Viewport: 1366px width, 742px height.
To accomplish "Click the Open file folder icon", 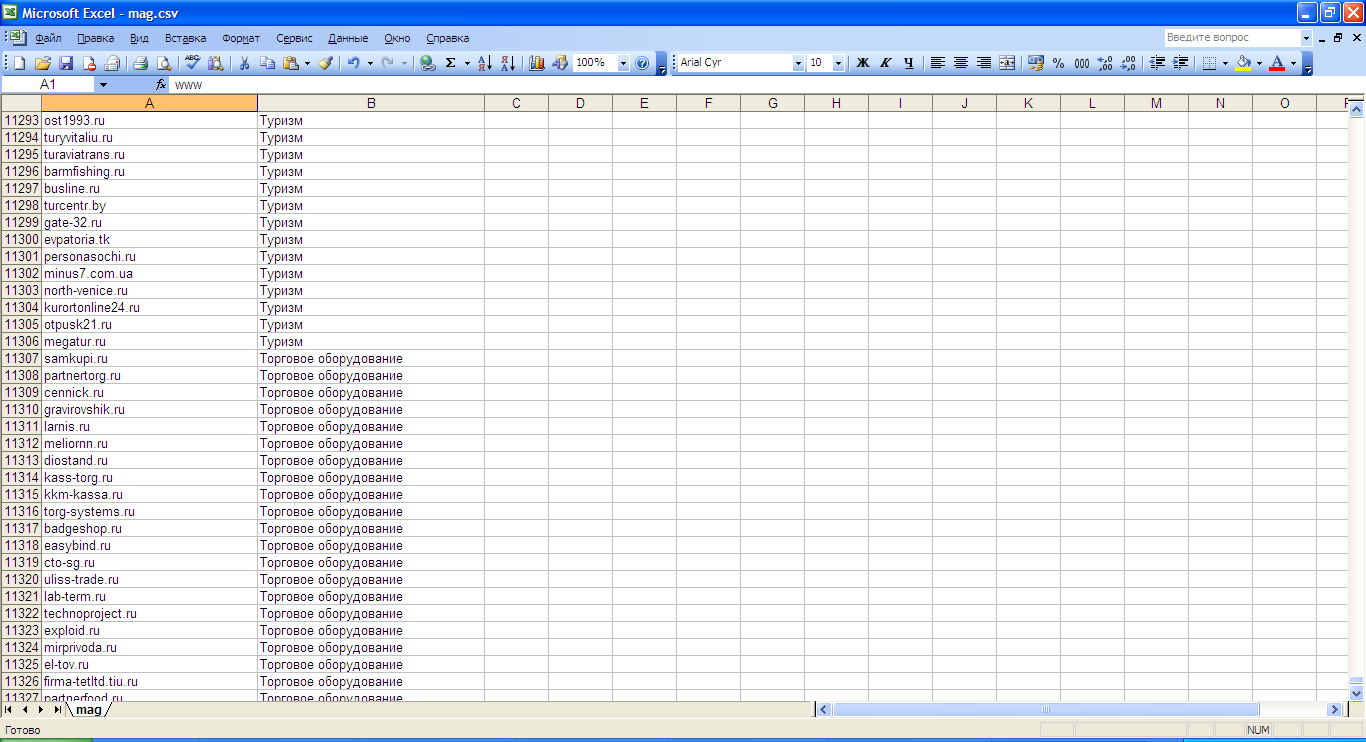I will pyautogui.click(x=43, y=63).
